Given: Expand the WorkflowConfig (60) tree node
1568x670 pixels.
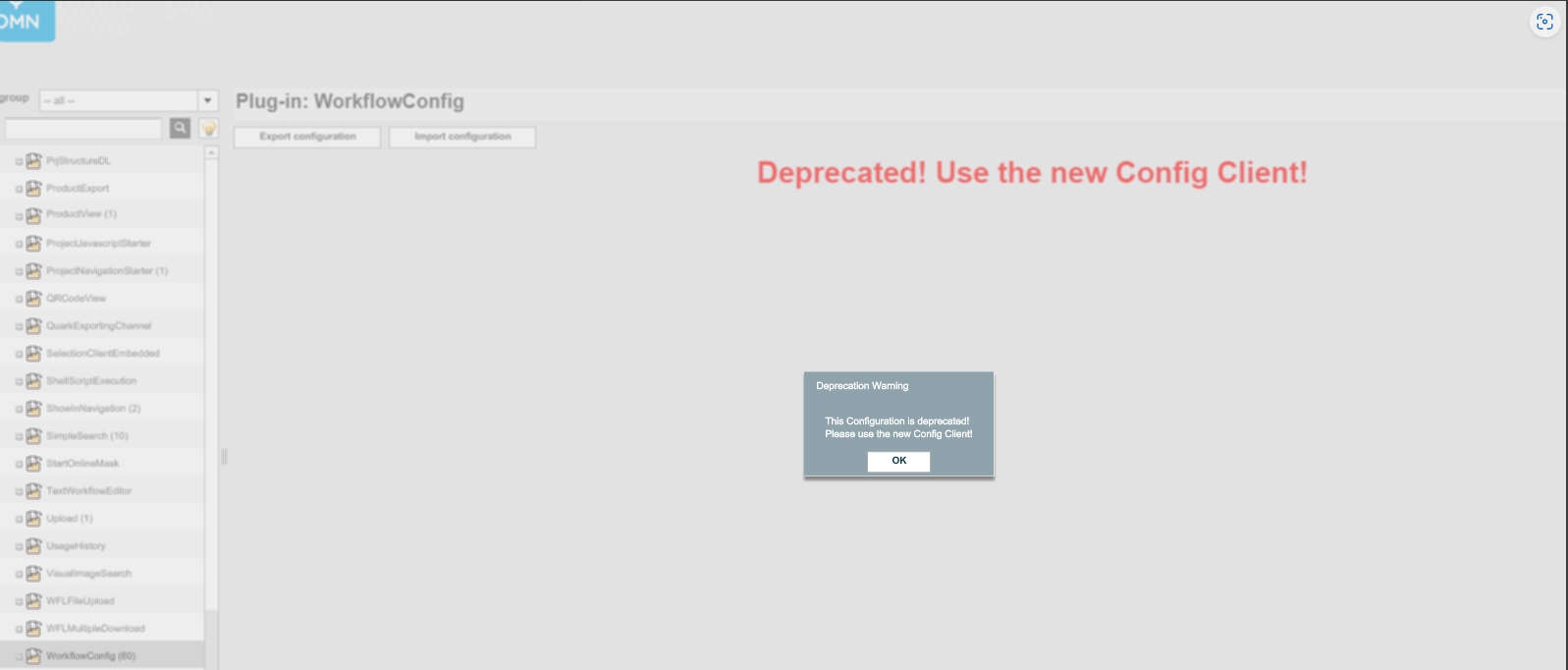Looking at the screenshot, I should [x=19, y=657].
